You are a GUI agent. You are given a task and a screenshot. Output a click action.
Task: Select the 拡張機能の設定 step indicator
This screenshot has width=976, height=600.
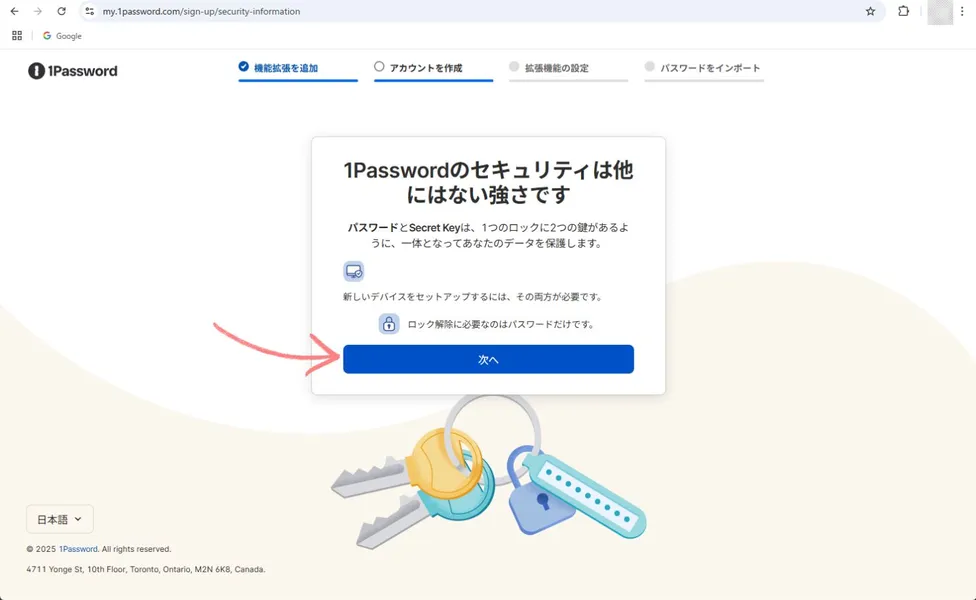[x=514, y=67]
